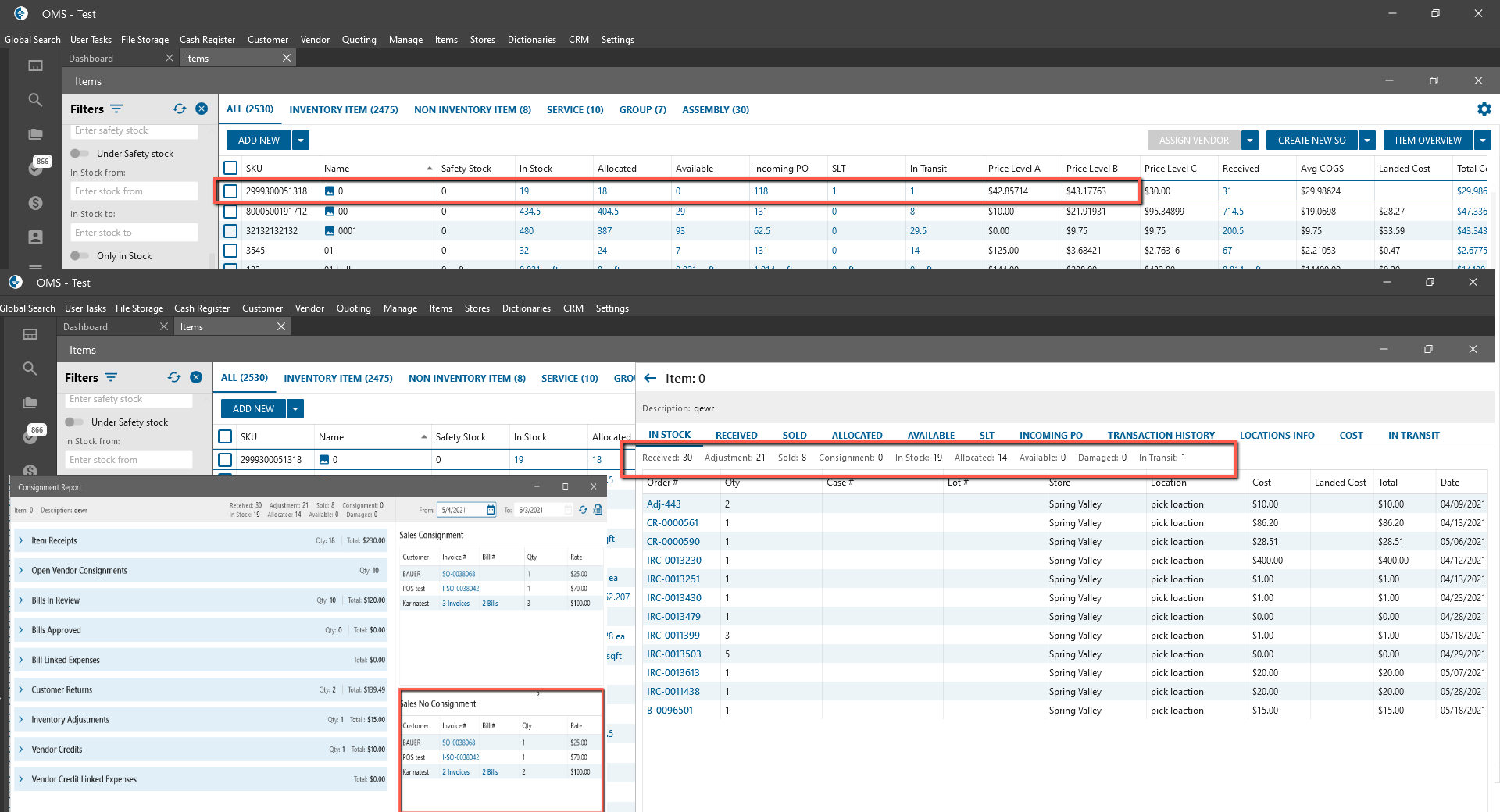Click the image icon beside item name 0001
Viewport: 1500px width, 812px height.
point(330,231)
